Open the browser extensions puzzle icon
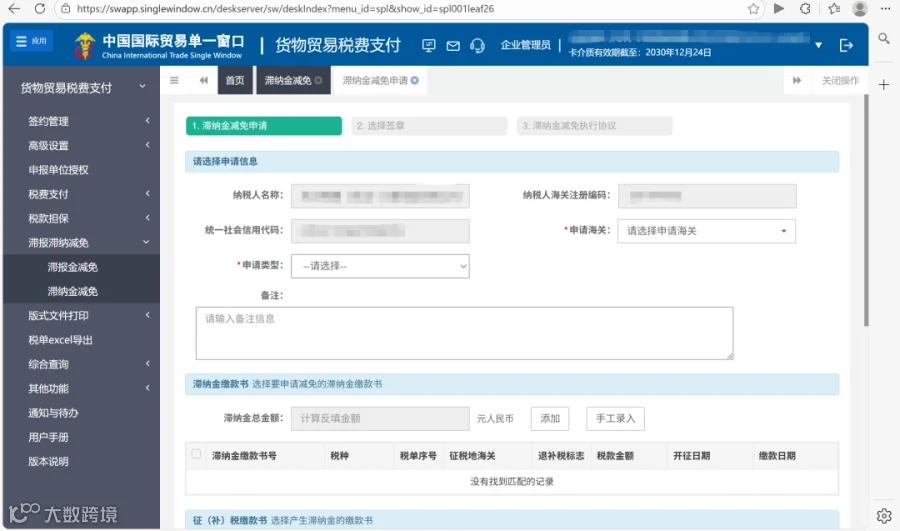The width and height of the screenshot is (900, 531). point(805,9)
